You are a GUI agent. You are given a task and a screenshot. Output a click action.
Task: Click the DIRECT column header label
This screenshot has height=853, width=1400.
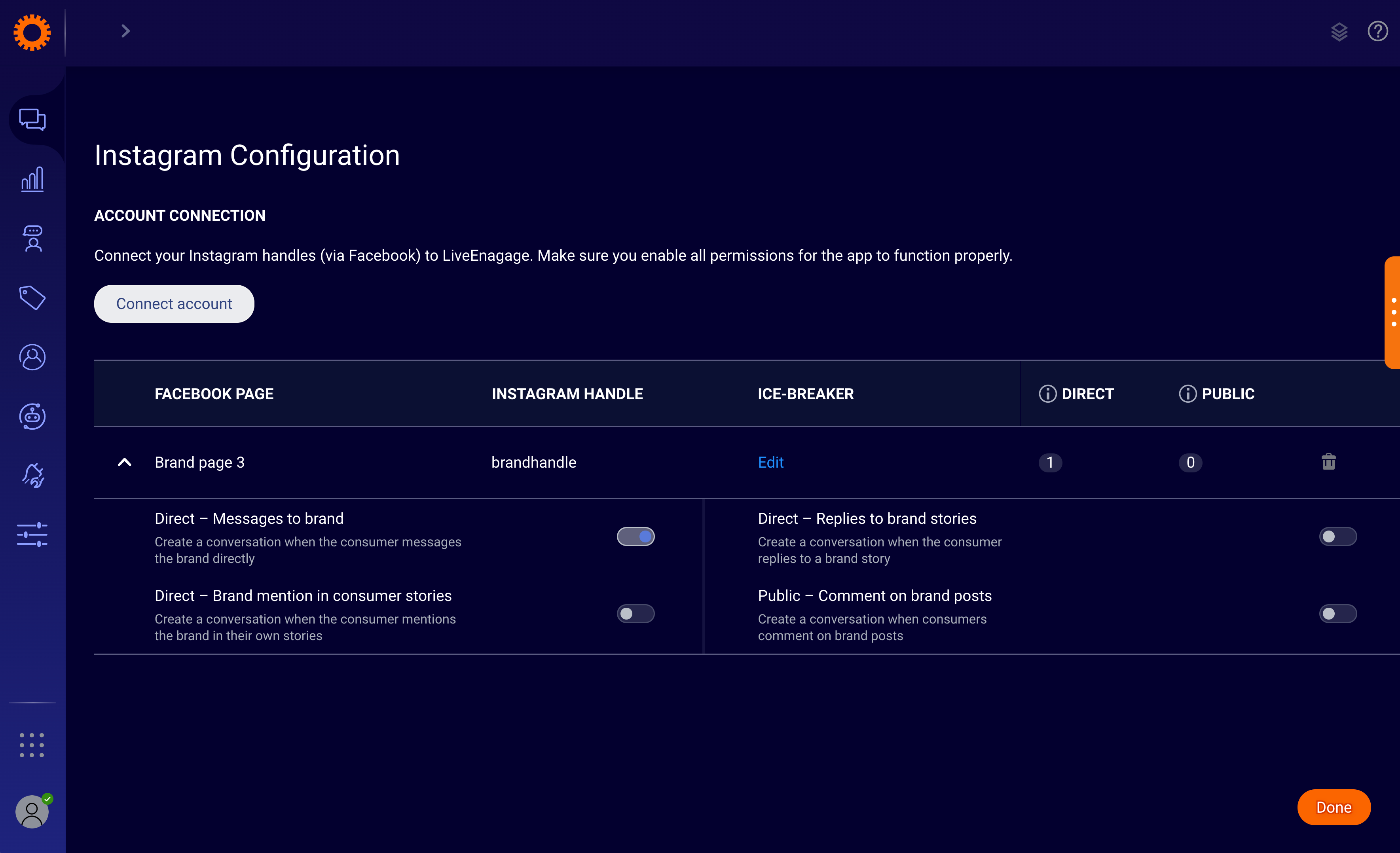[x=1087, y=394]
